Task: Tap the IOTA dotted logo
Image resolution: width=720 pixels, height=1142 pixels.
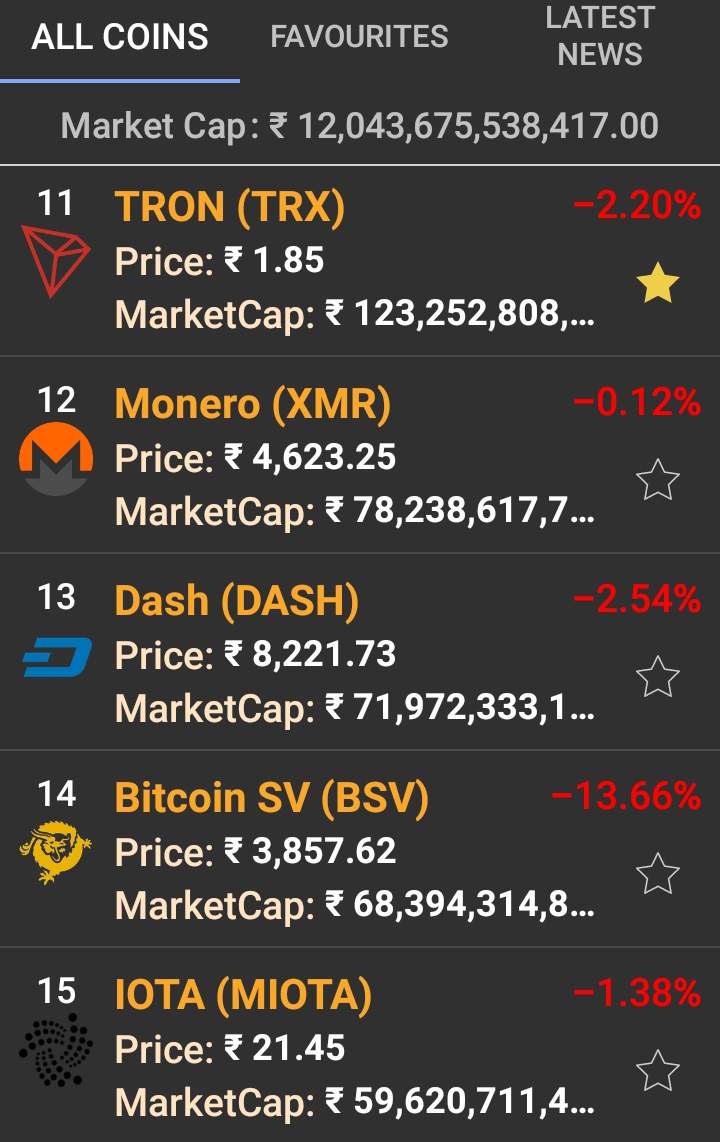Action: tap(56, 1050)
